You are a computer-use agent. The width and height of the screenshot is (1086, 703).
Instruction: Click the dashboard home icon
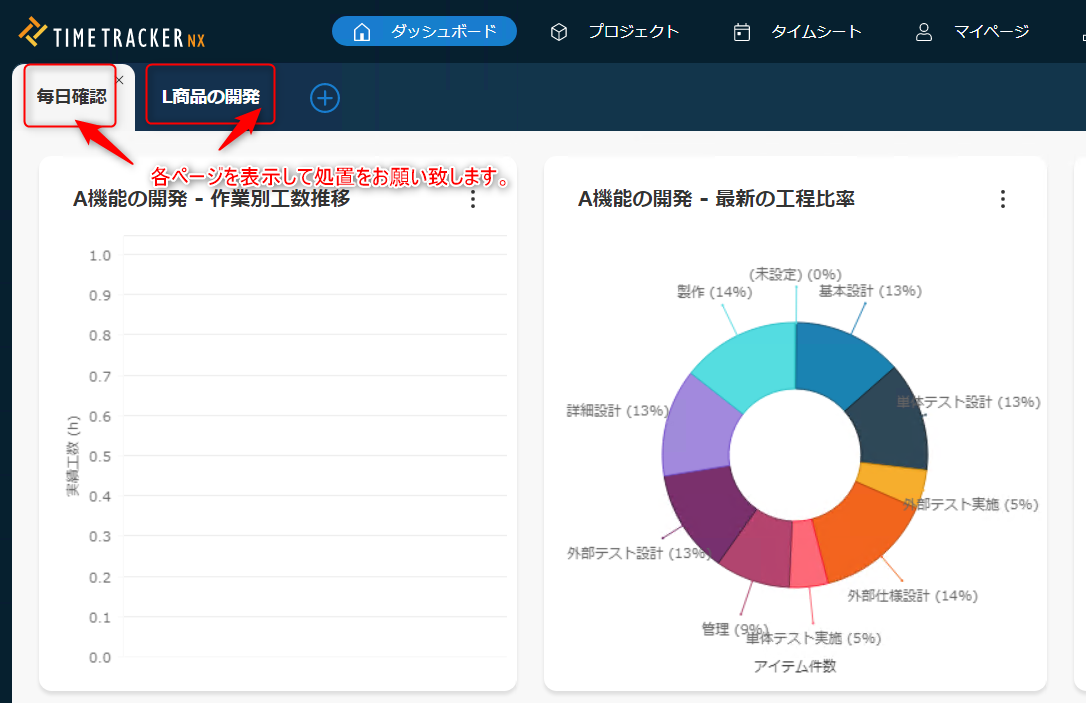(362, 32)
